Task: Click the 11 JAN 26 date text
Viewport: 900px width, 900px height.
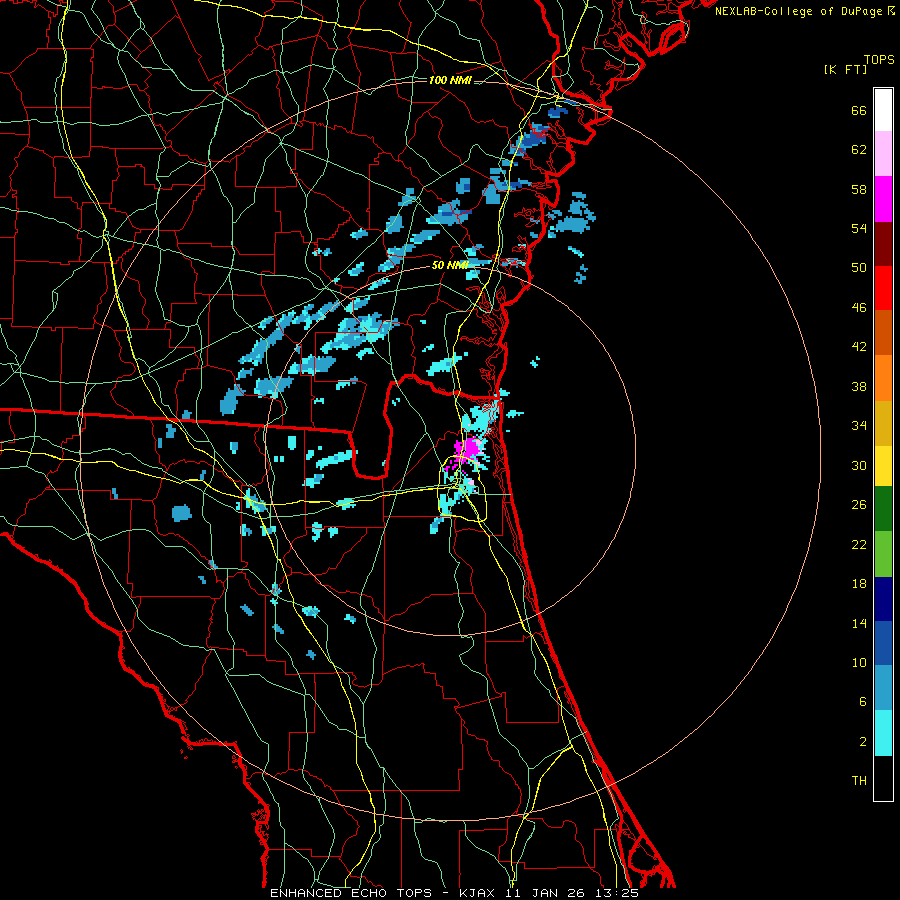Action: tap(547, 893)
